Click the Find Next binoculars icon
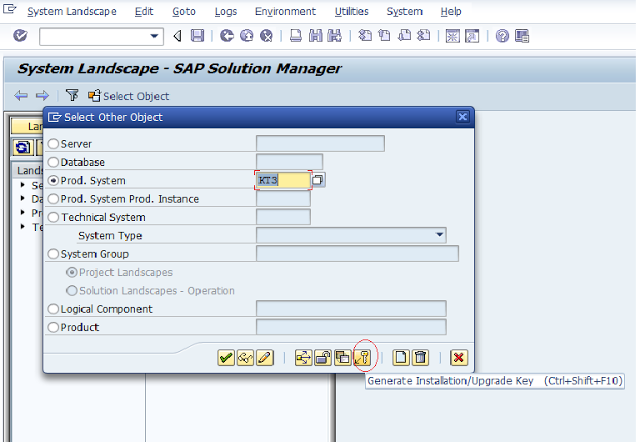Viewport: 640px width, 442px height. coord(334,36)
